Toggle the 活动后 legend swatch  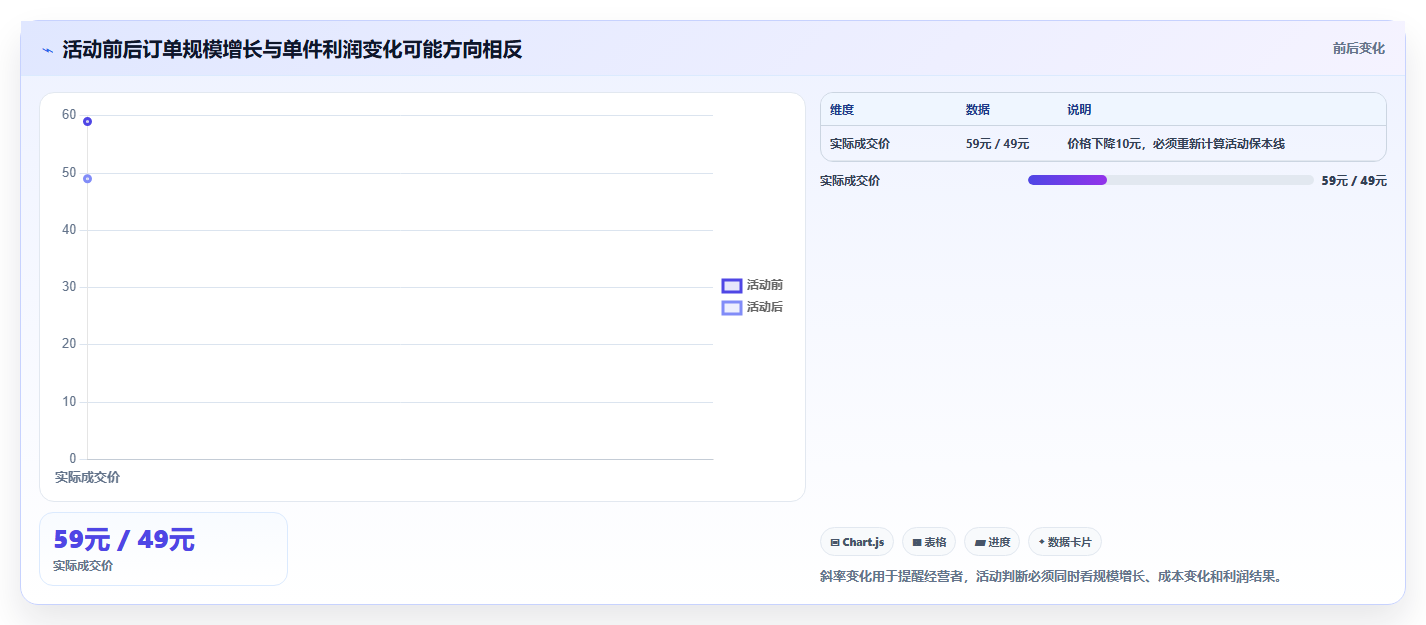coord(732,308)
